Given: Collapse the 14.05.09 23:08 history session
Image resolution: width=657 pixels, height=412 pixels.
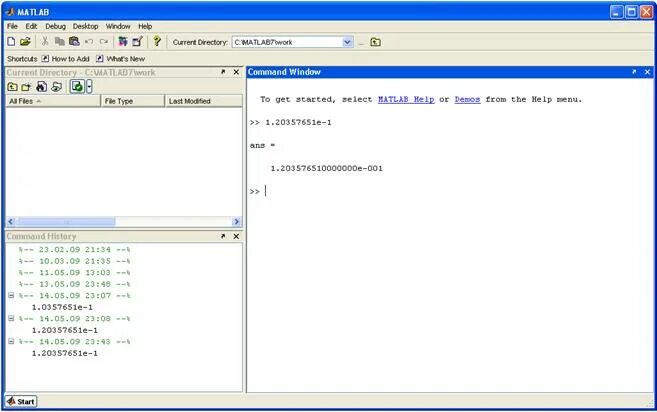Looking at the screenshot, I should pos(11,319).
